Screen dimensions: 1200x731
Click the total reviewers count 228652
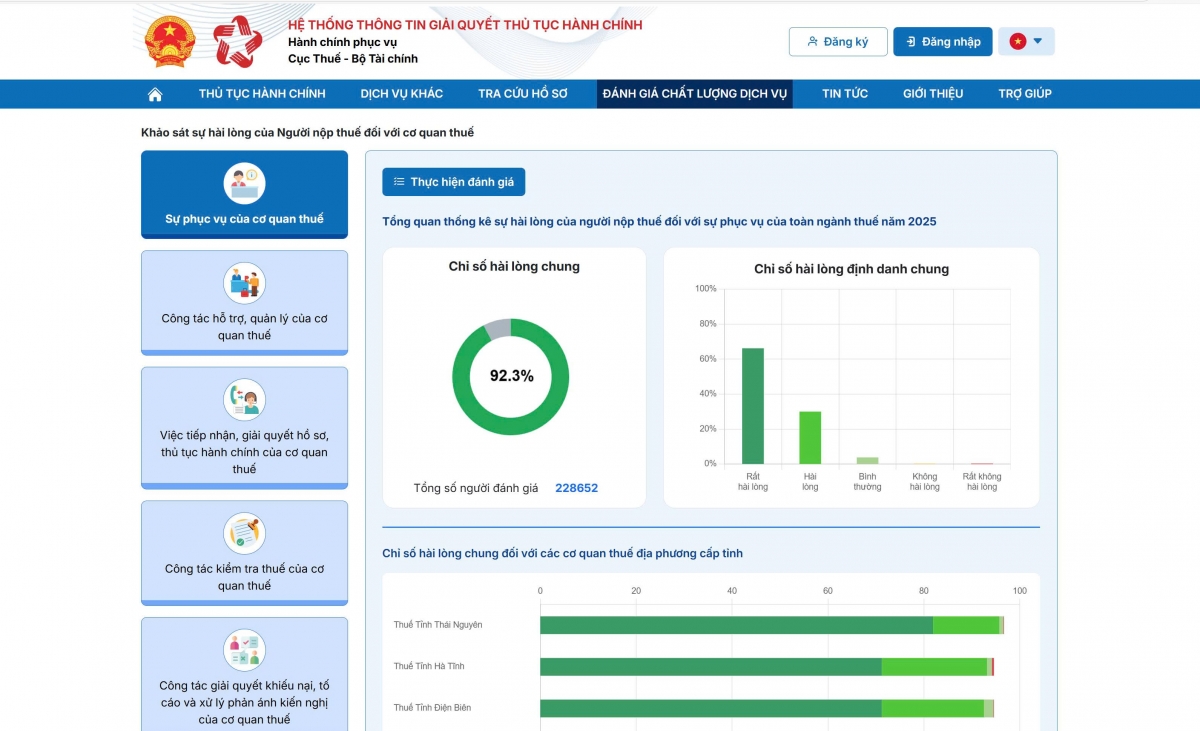pyautogui.click(x=577, y=488)
